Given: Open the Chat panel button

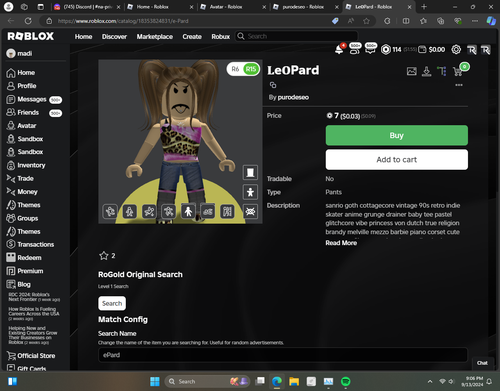Looking at the screenshot, I should (x=482, y=363).
